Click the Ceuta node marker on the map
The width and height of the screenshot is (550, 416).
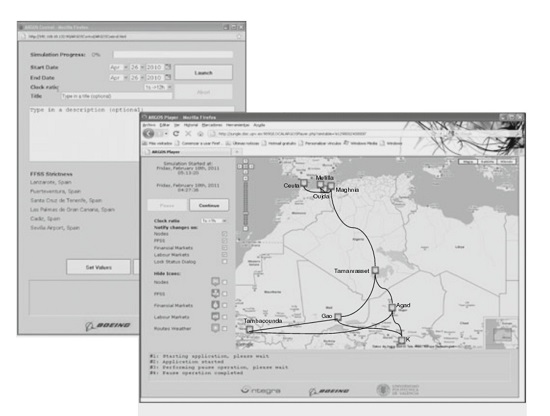pos(304,183)
